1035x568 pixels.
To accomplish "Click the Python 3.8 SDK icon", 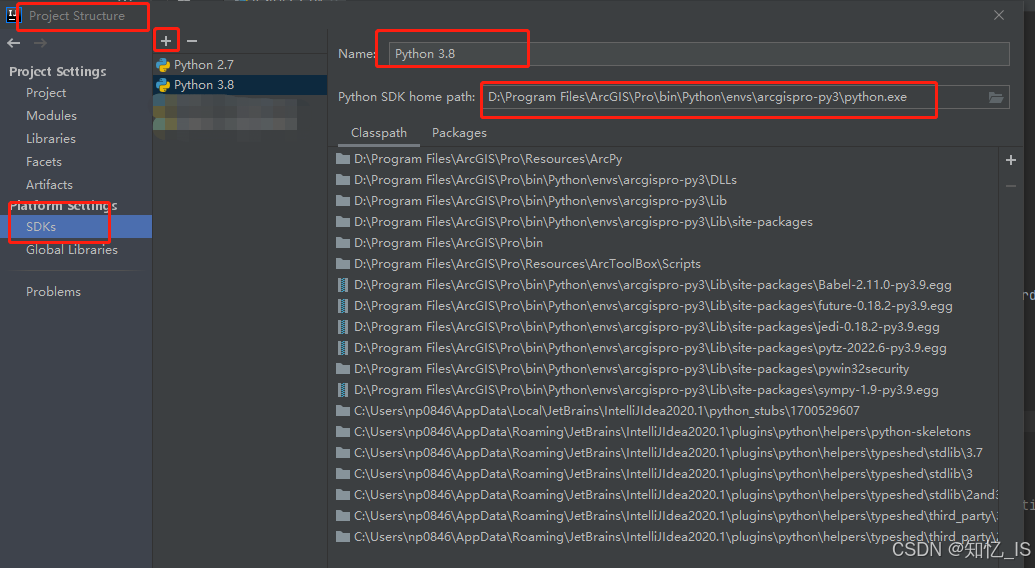I will pyautogui.click(x=163, y=84).
